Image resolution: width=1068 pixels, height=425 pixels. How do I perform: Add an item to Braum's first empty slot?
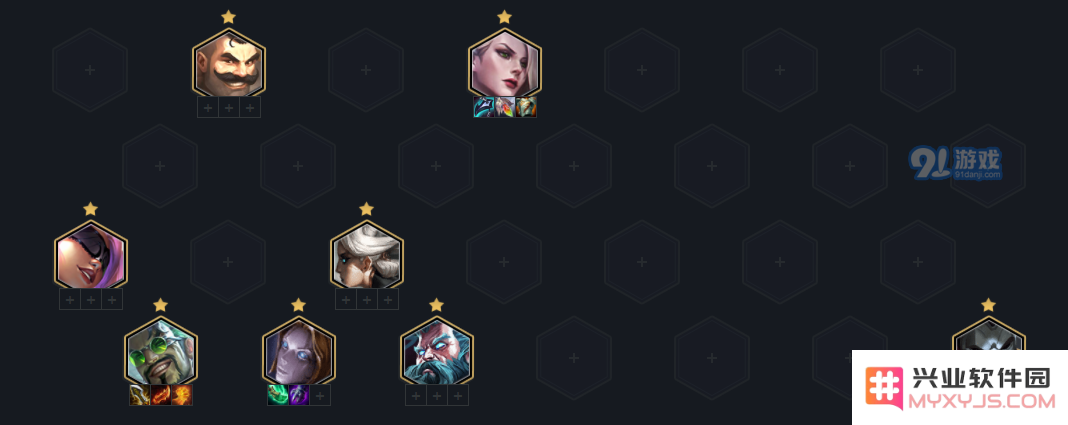tap(208, 107)
